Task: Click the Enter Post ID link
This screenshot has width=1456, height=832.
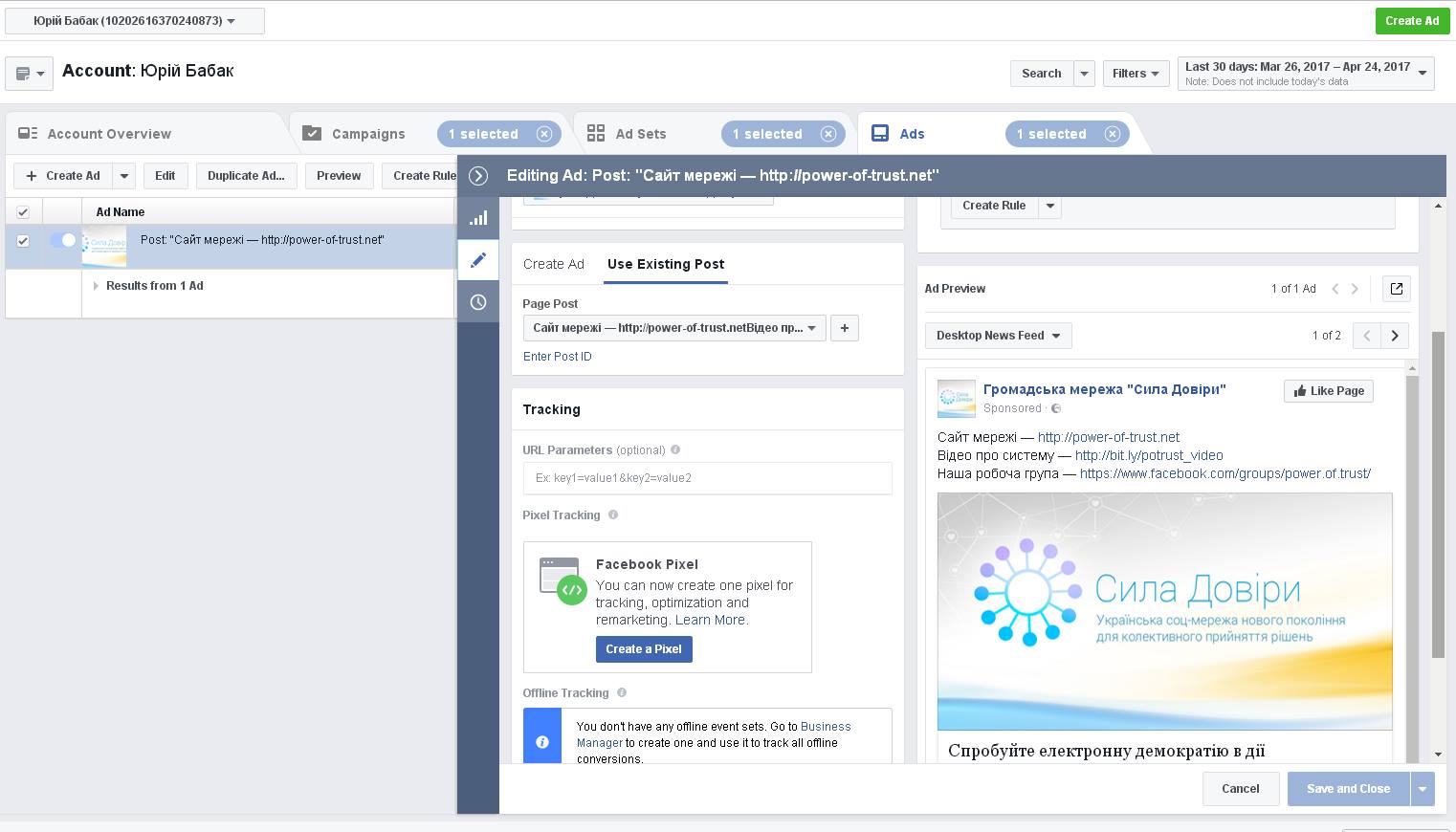Action: point(557,357)
